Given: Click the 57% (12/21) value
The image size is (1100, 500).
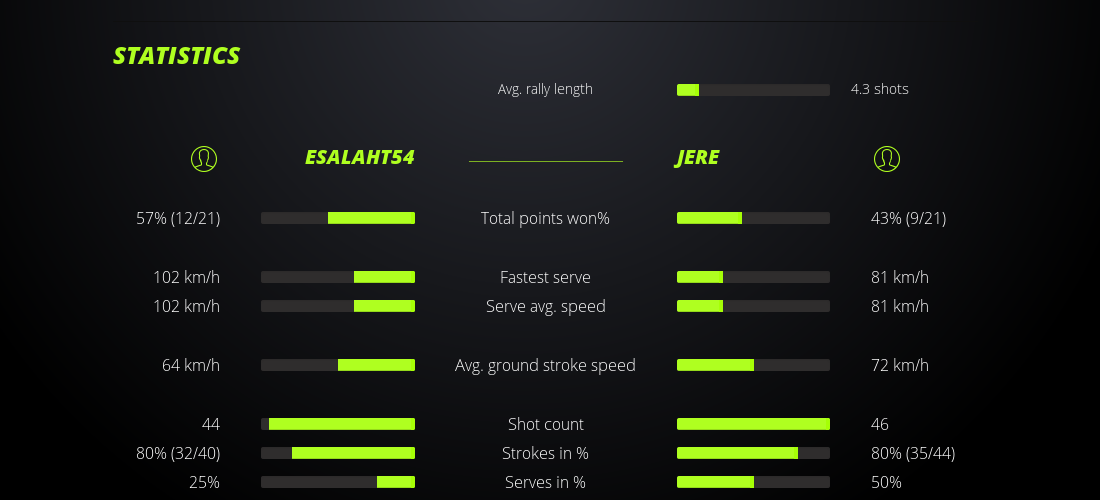Looking at the screenshot, I should pos(178,218).
